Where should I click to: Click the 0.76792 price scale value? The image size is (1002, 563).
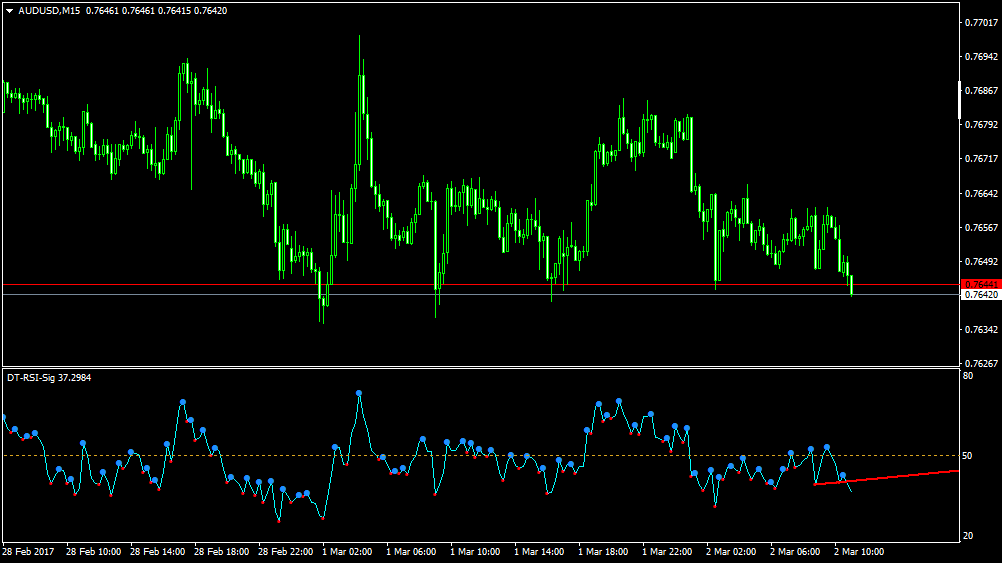point(981,125)
